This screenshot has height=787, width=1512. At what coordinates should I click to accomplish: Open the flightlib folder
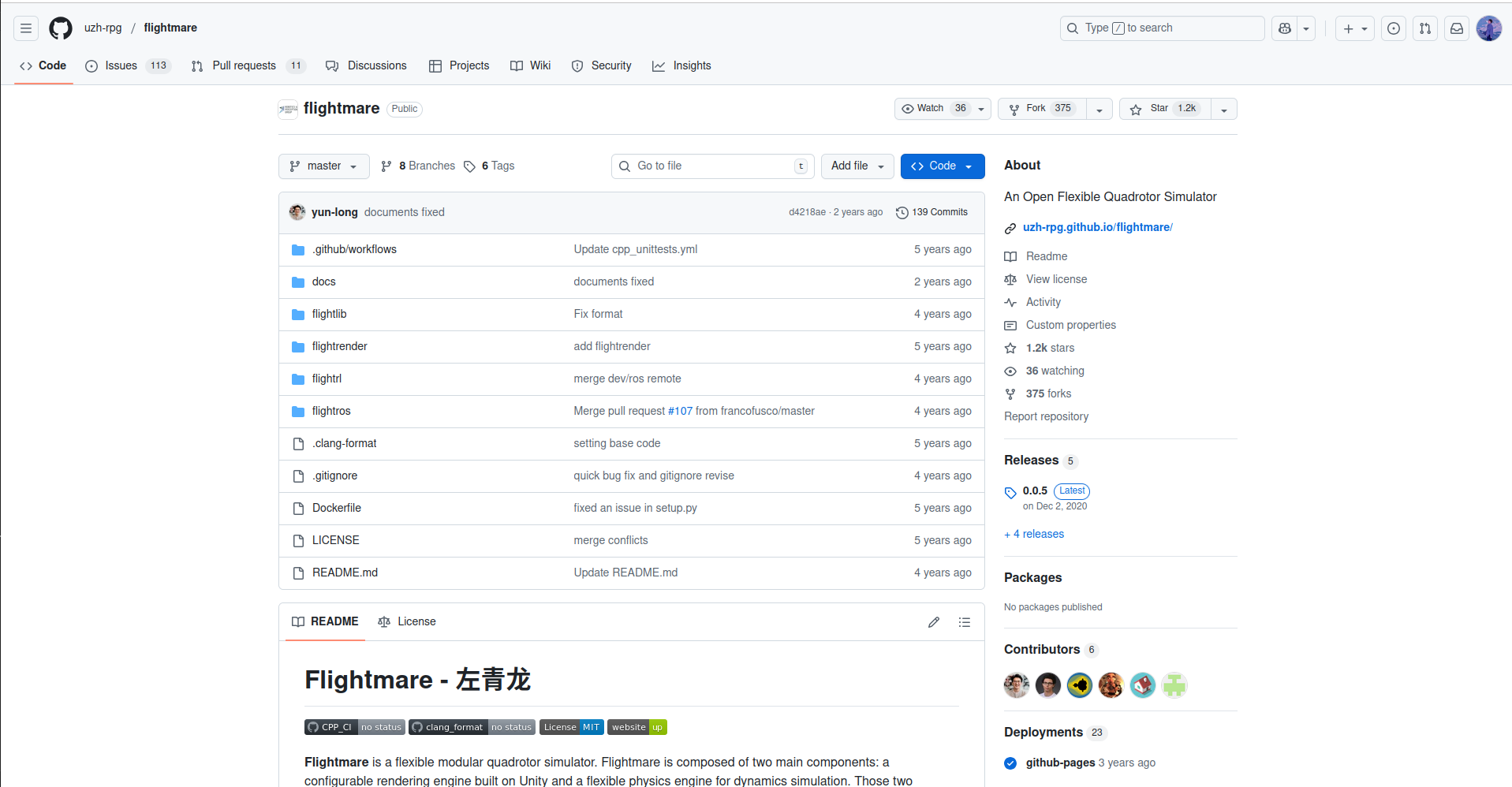point(329,314)
